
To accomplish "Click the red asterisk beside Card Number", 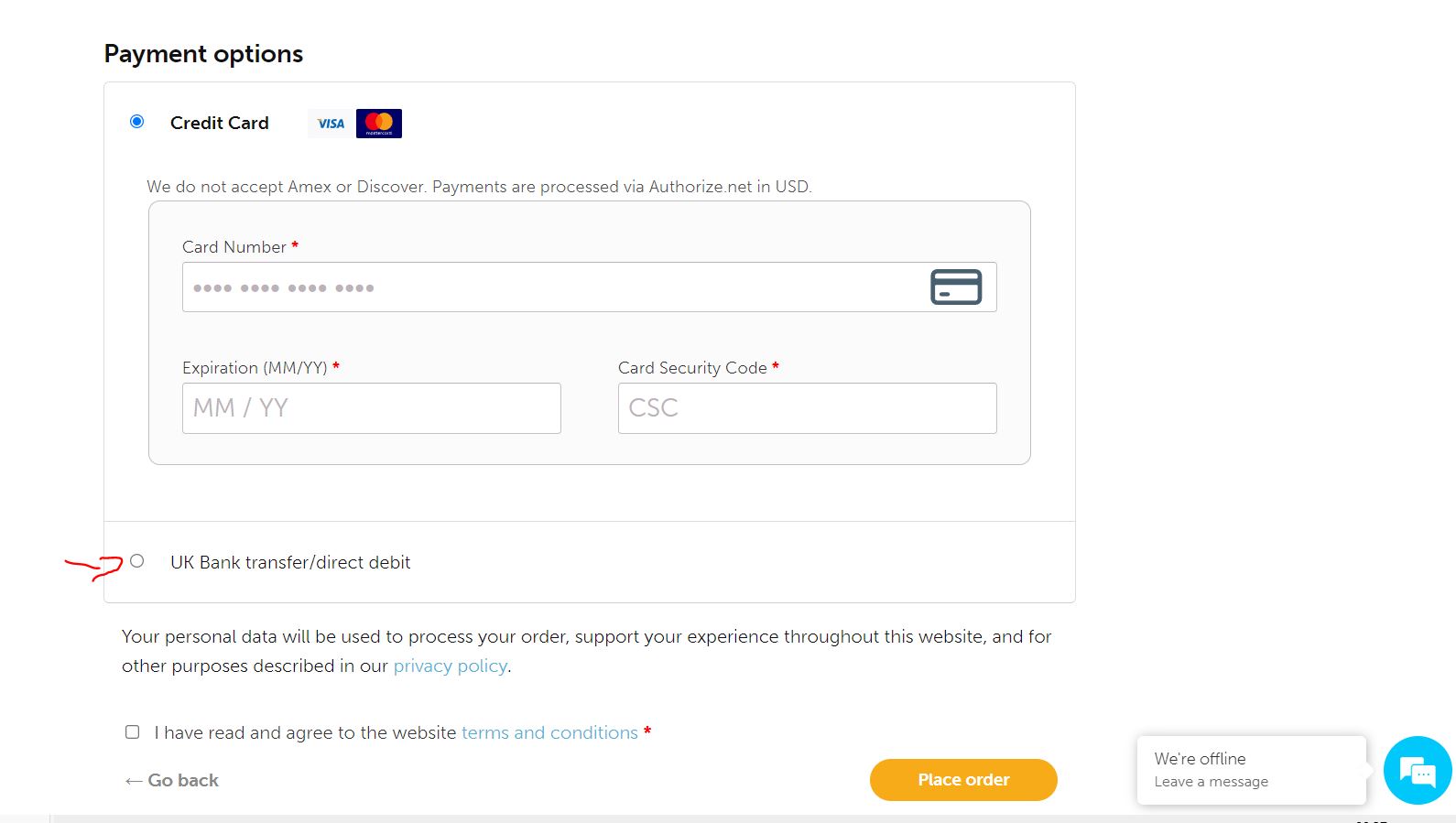I will coord(294,245).
